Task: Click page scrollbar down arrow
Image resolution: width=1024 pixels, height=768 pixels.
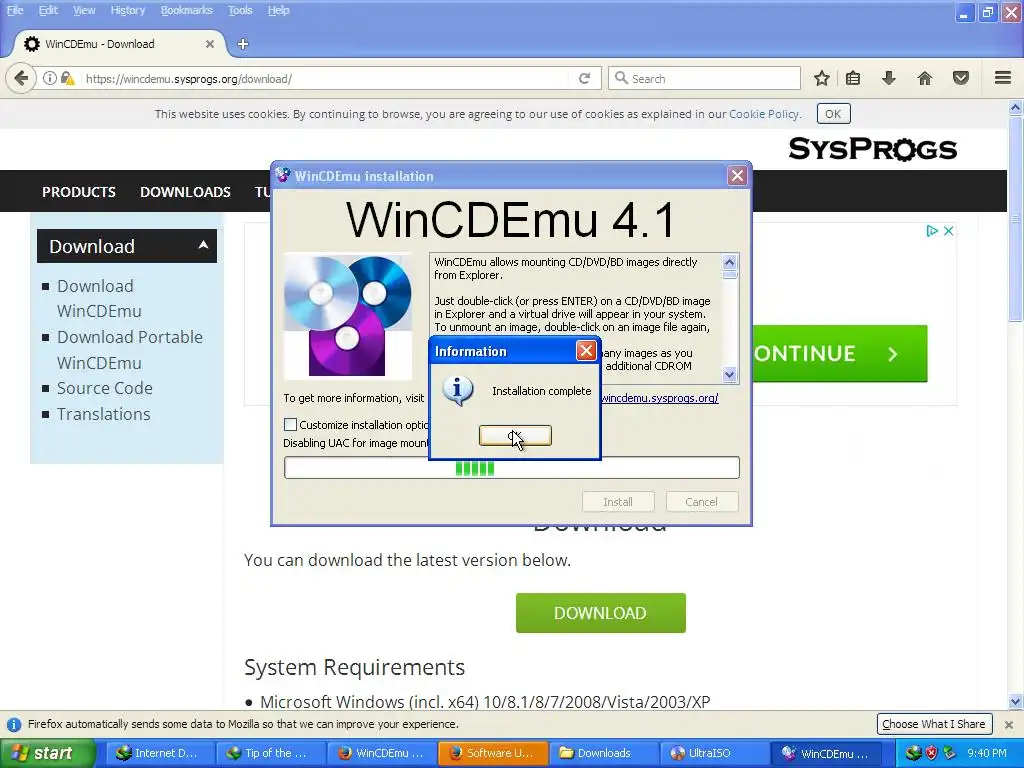Action: pos(1016,702)
